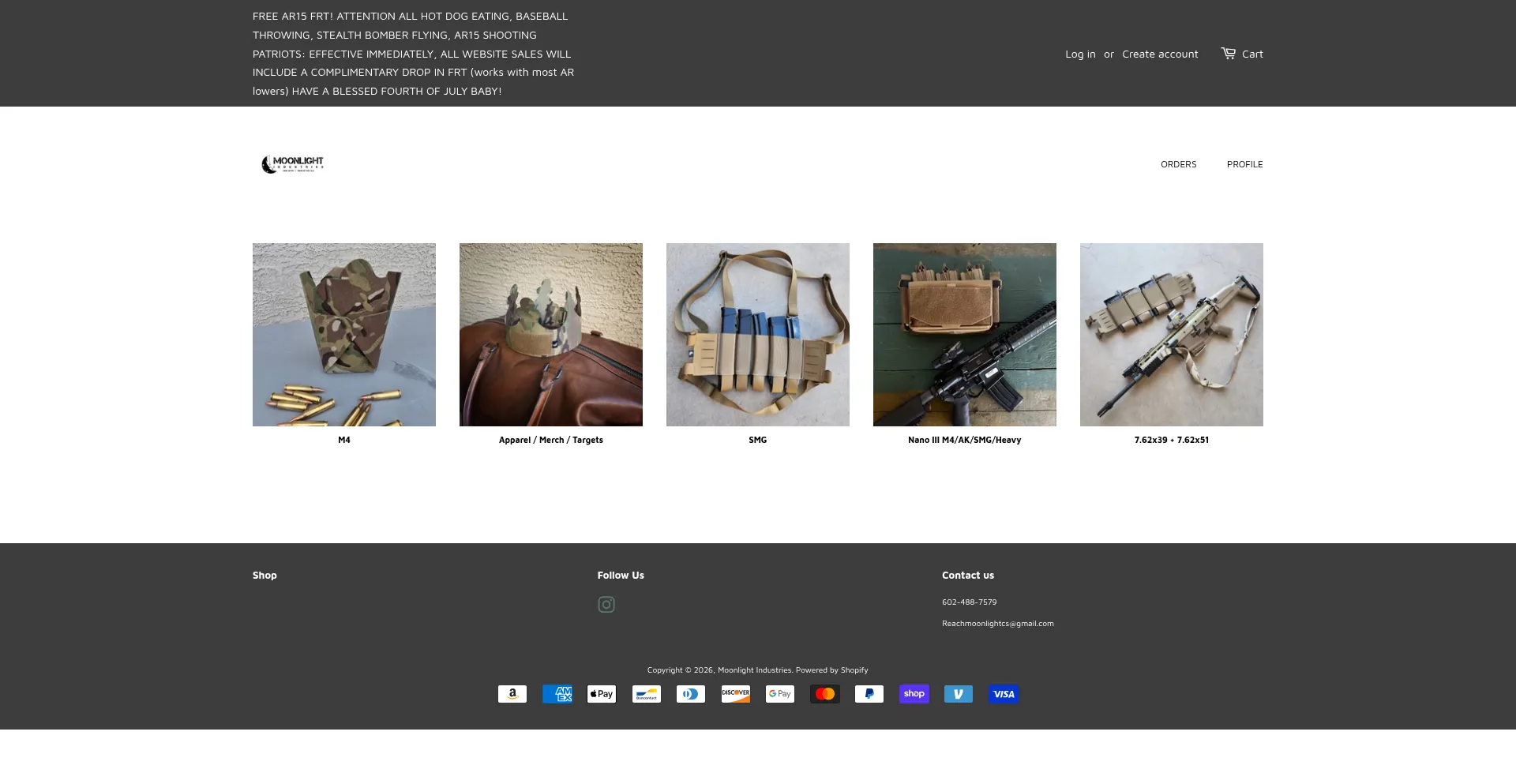Click the Shop Pay payment icon
1516x784 pixels.
(x=914, y=694)
